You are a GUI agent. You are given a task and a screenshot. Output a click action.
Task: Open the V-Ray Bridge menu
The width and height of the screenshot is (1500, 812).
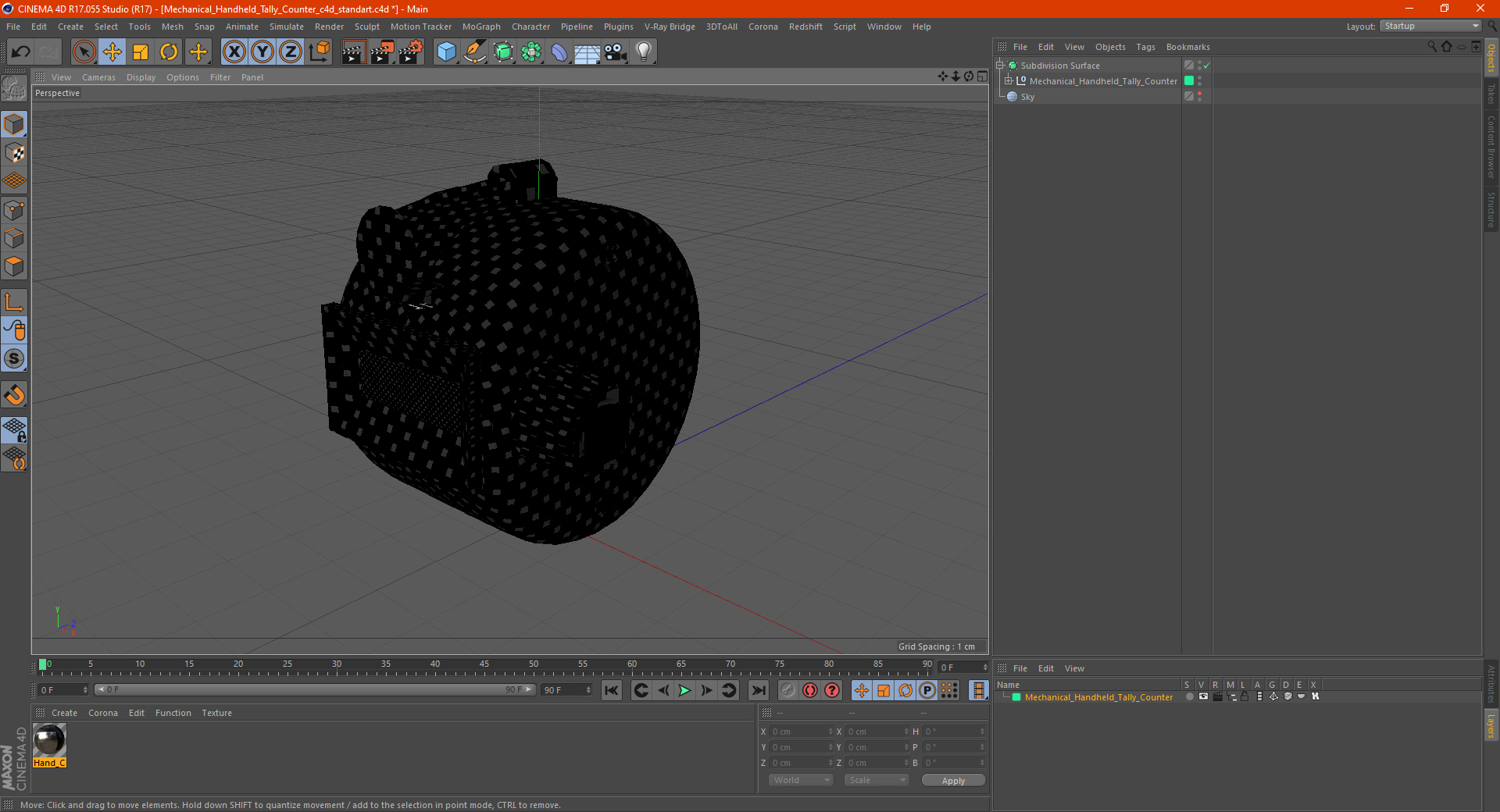point(670,27)
